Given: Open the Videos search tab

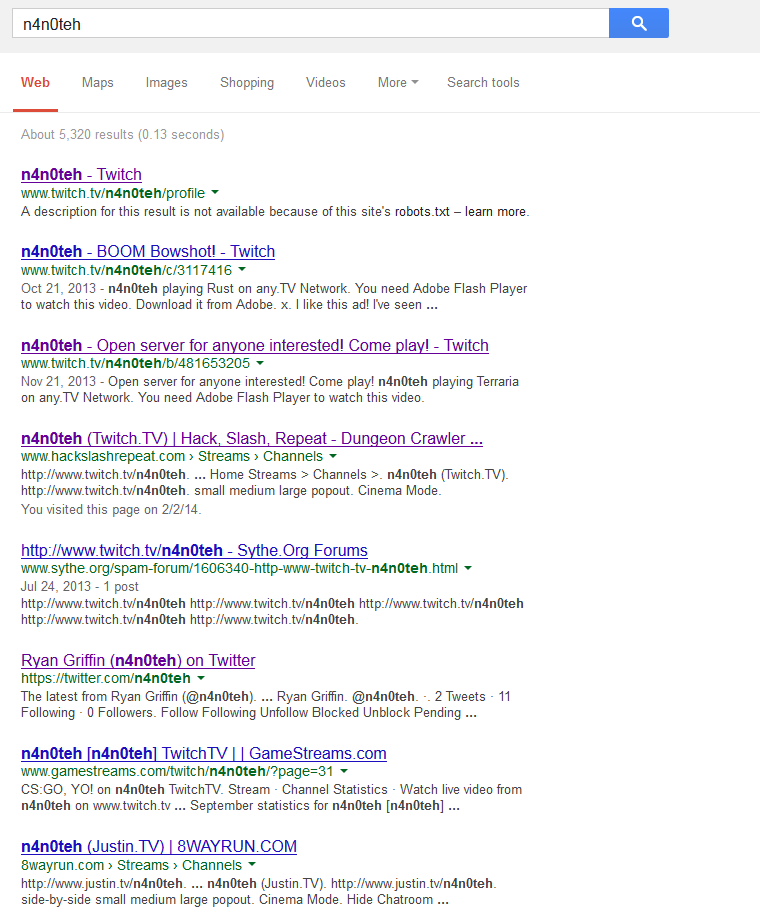Looking at the screenshot, I should click(326, 82).
